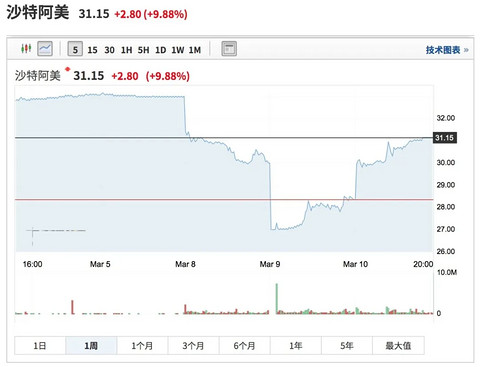The width and height of the screenshot is (480, 367).
Task: Select the 5-minute interval toggle
Action: [75, 49]
